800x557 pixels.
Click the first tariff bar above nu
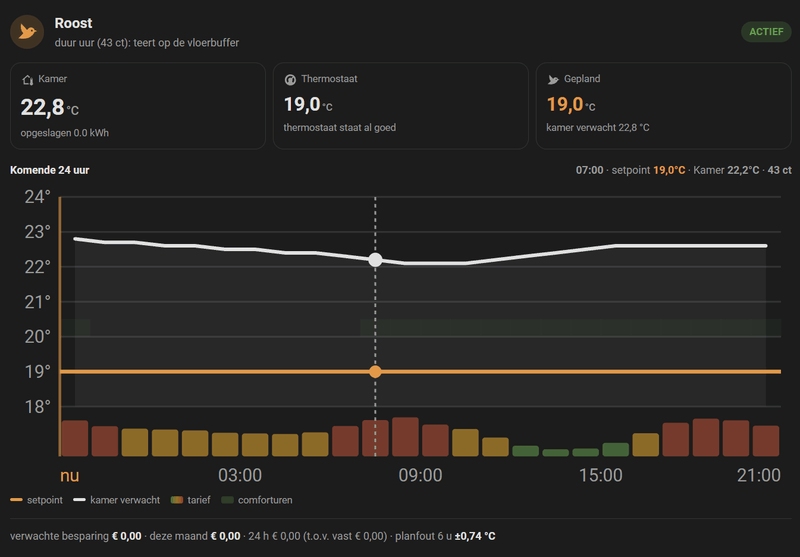pyautogui.click(x=75, y=438)
